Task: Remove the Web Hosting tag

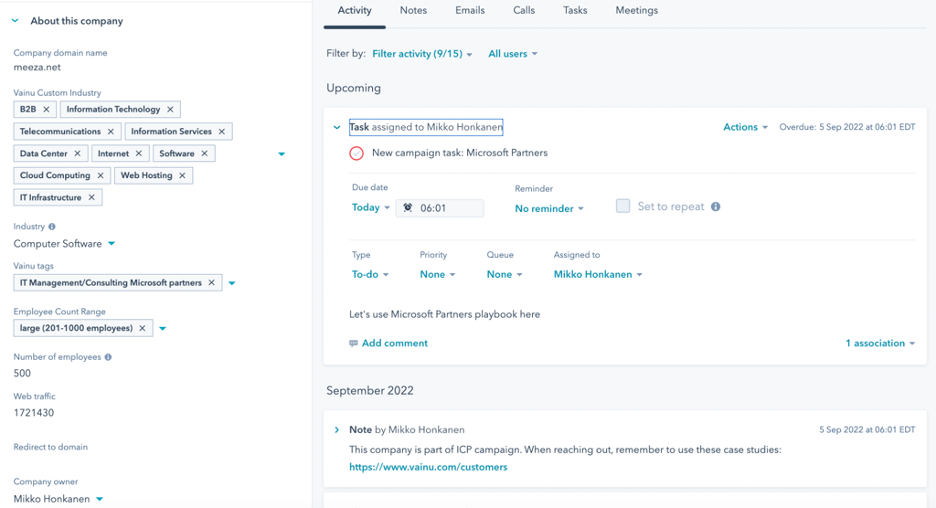Action: (x=183, y=176)
